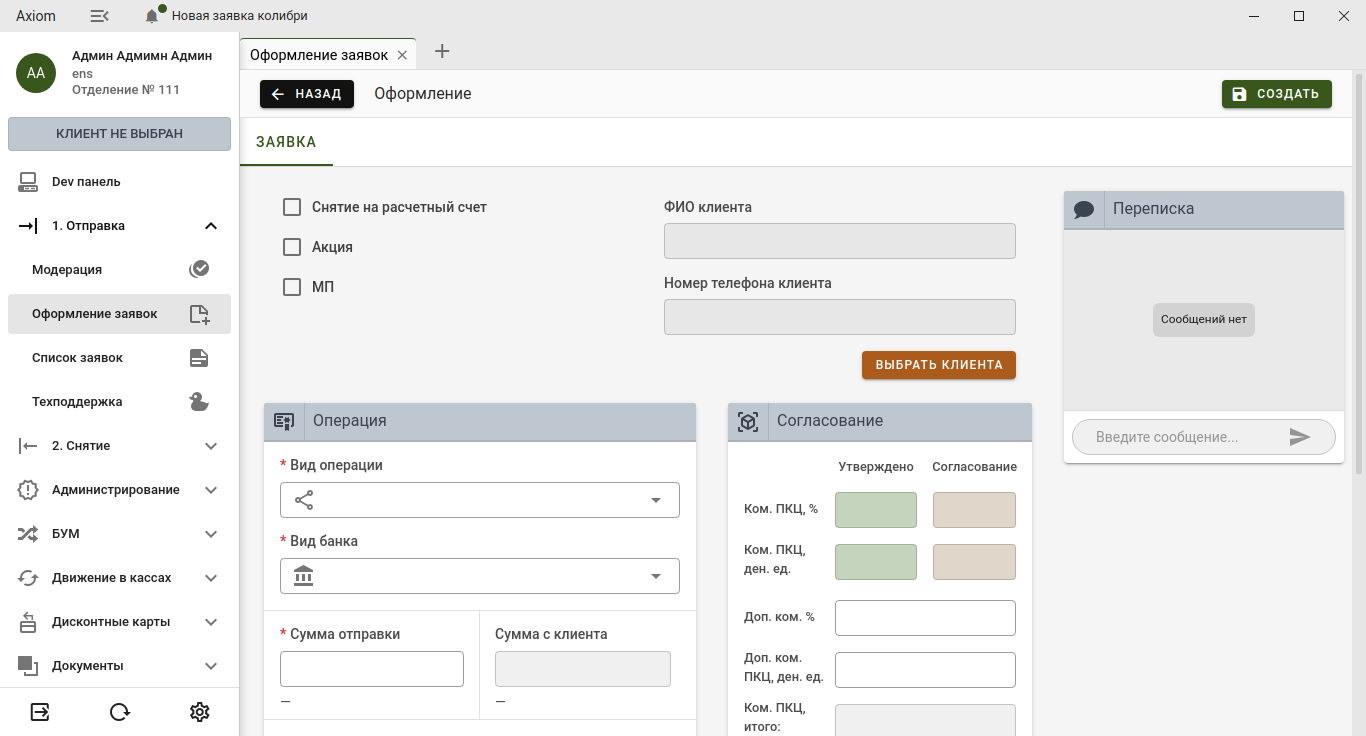The width and height of the screenshot is (1366, 736).
Task: Open Модерация menu item
Action: (x=119, y=270)
